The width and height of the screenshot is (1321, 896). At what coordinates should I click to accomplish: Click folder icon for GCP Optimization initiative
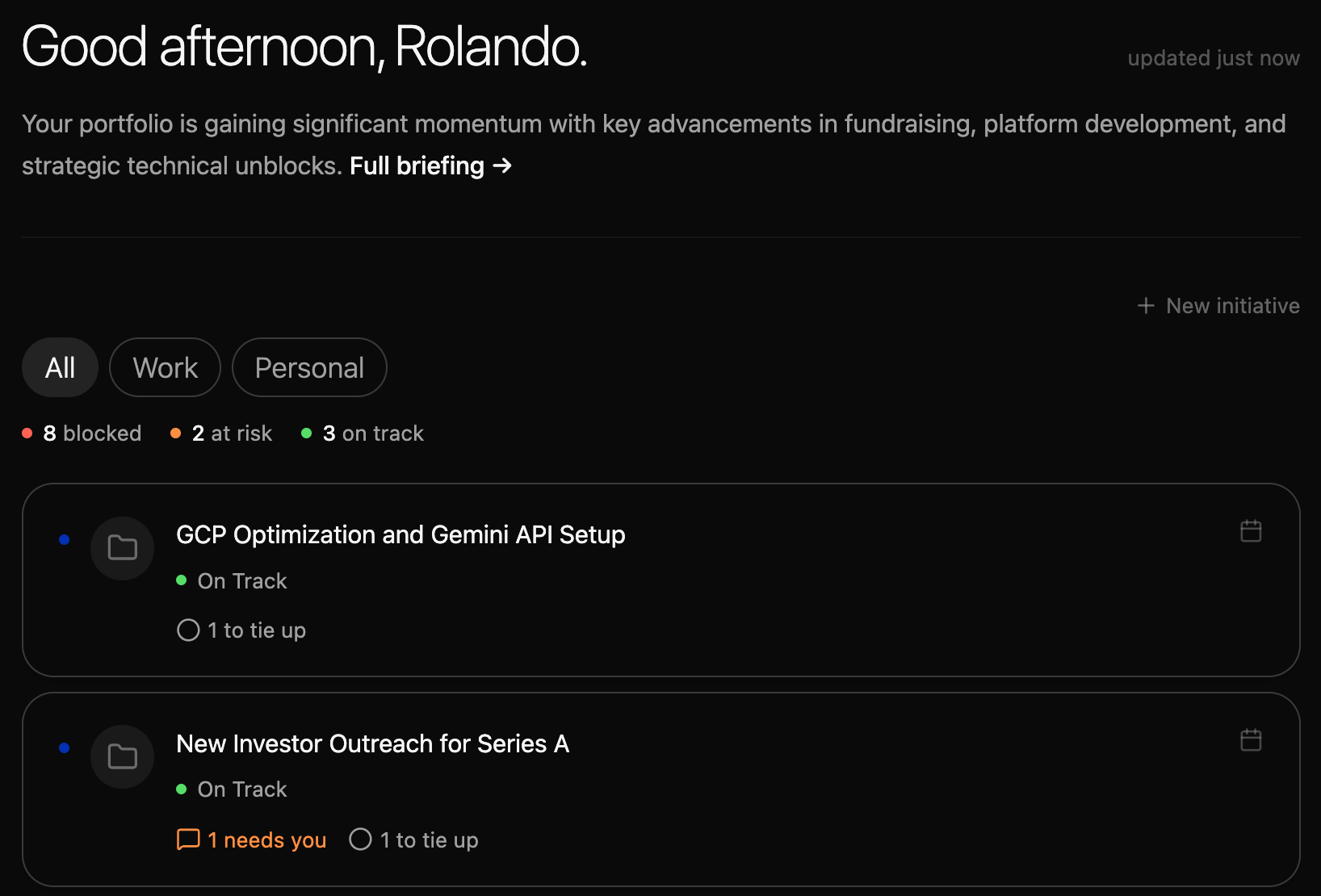click(123, 548)
